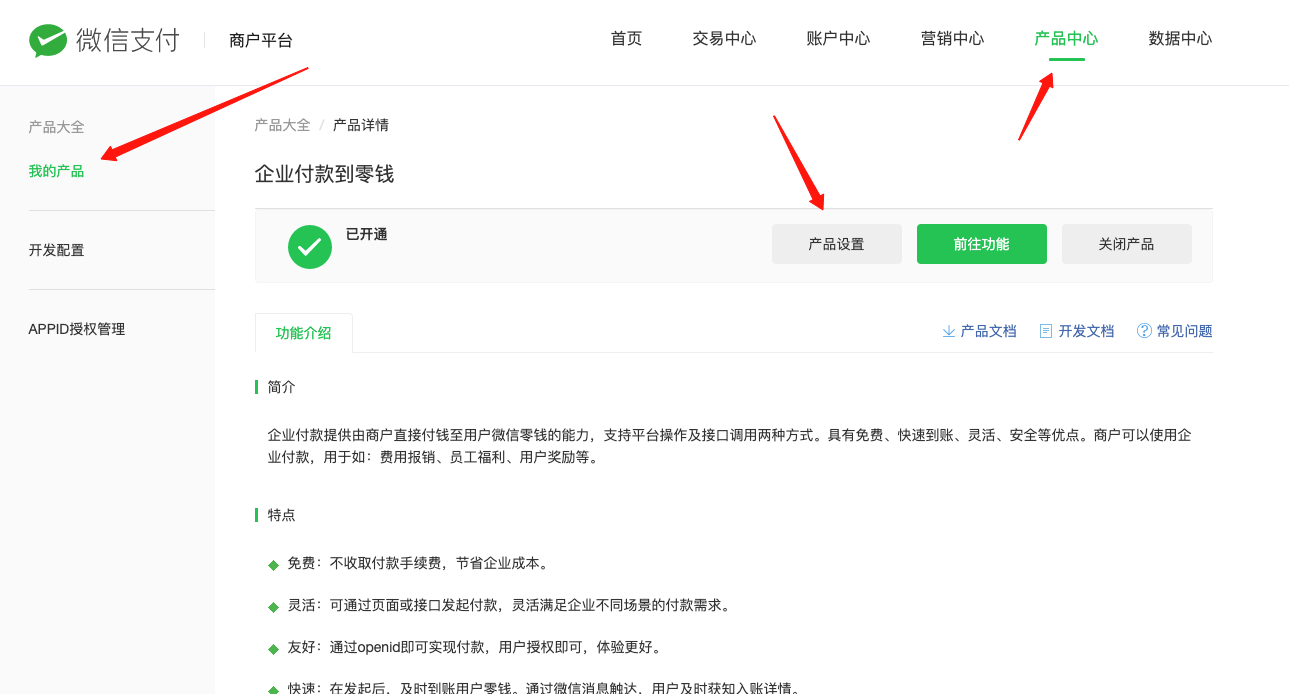Click the 灵活 feature line
Viewport: 1289px width, 694px height.
click(x=509, y=605)
